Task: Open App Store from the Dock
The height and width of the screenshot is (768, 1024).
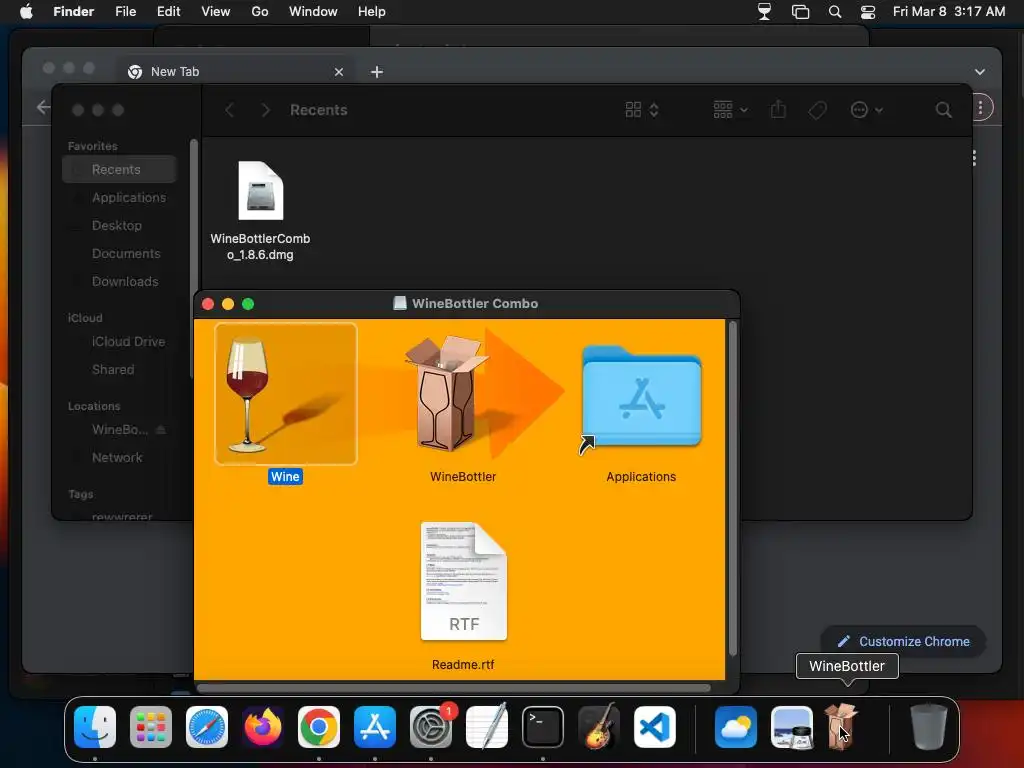Action: coord(375,727)
